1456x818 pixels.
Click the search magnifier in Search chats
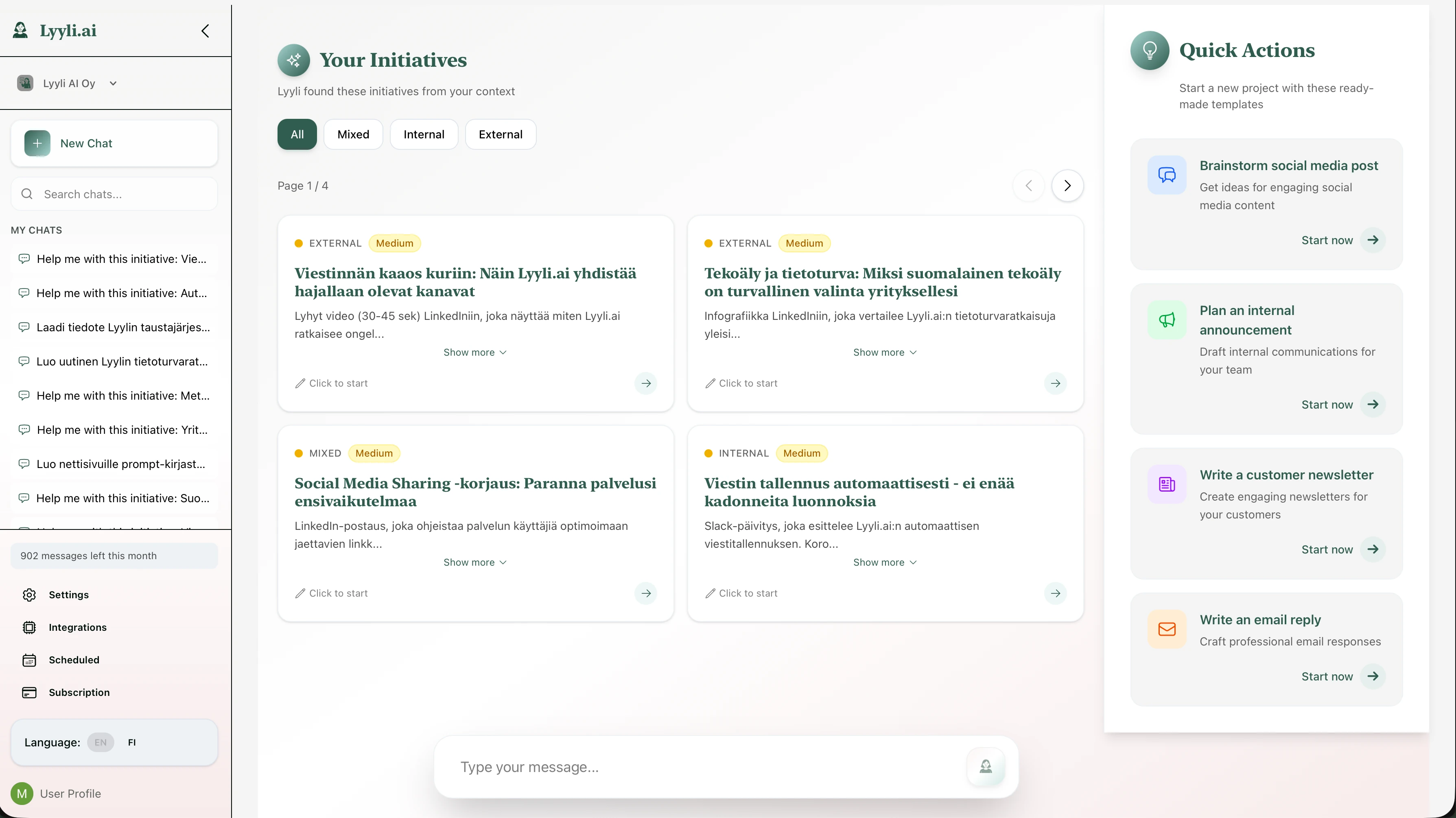(27, 193)
